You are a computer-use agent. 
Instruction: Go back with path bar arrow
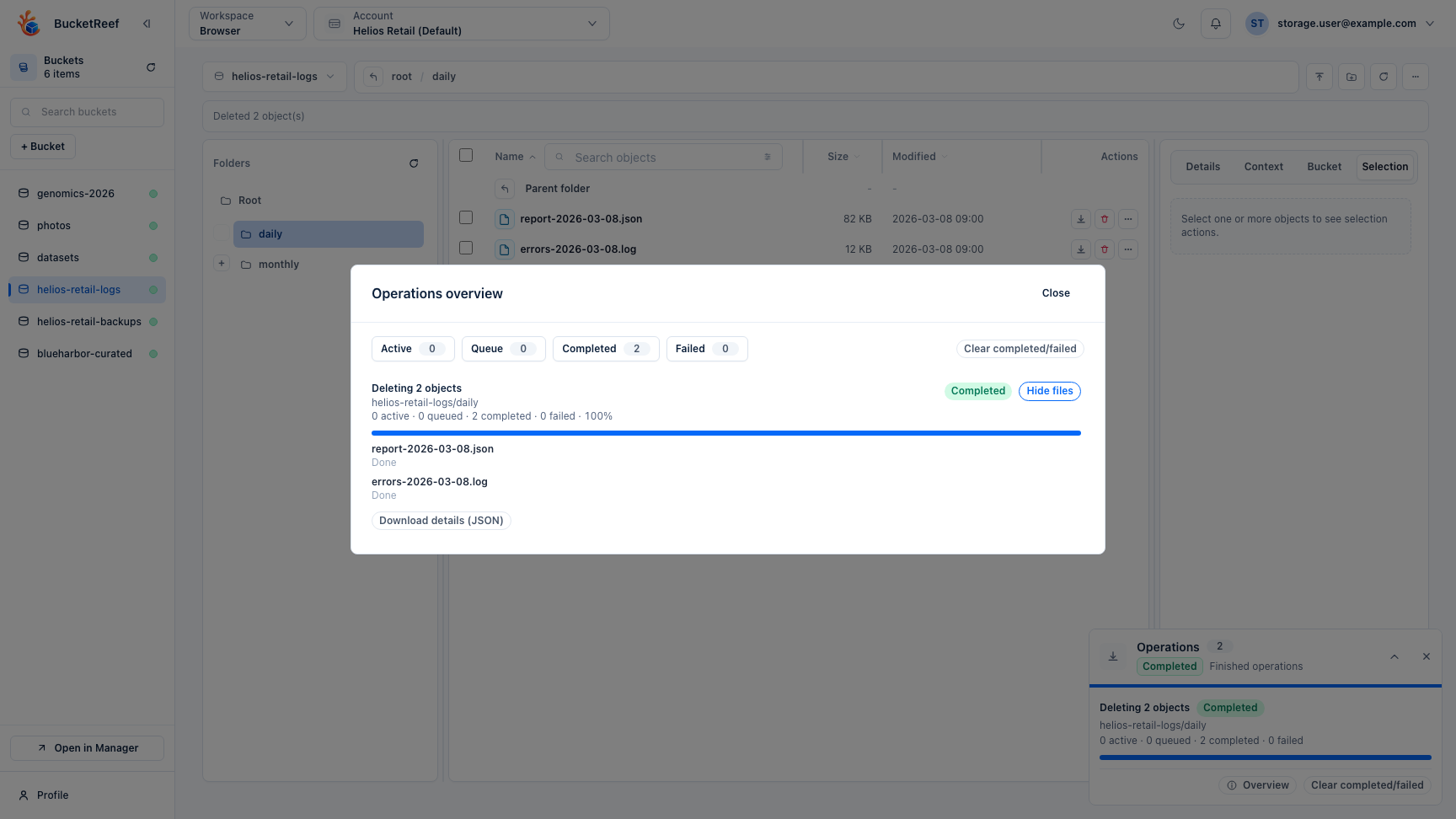373,77
